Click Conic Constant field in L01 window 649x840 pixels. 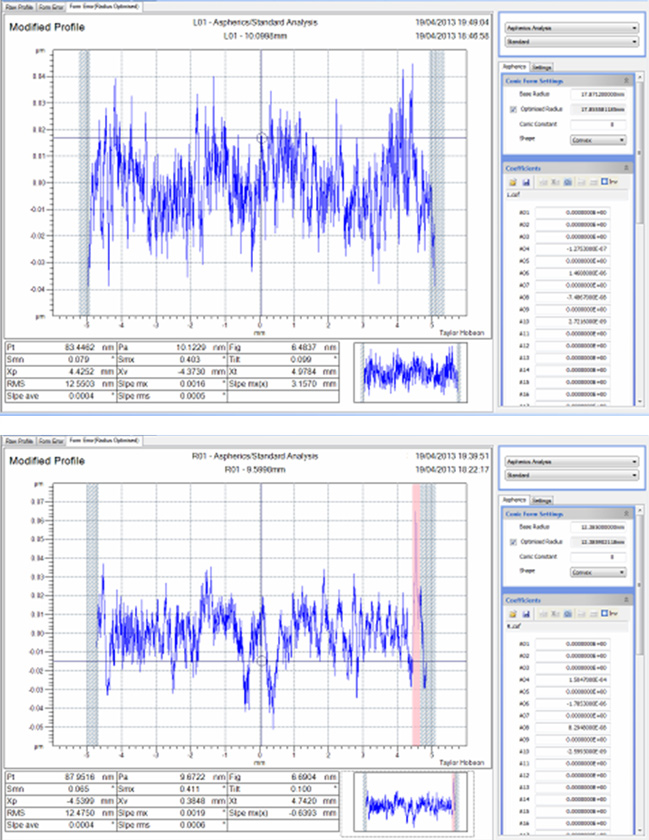pos(598,124)
